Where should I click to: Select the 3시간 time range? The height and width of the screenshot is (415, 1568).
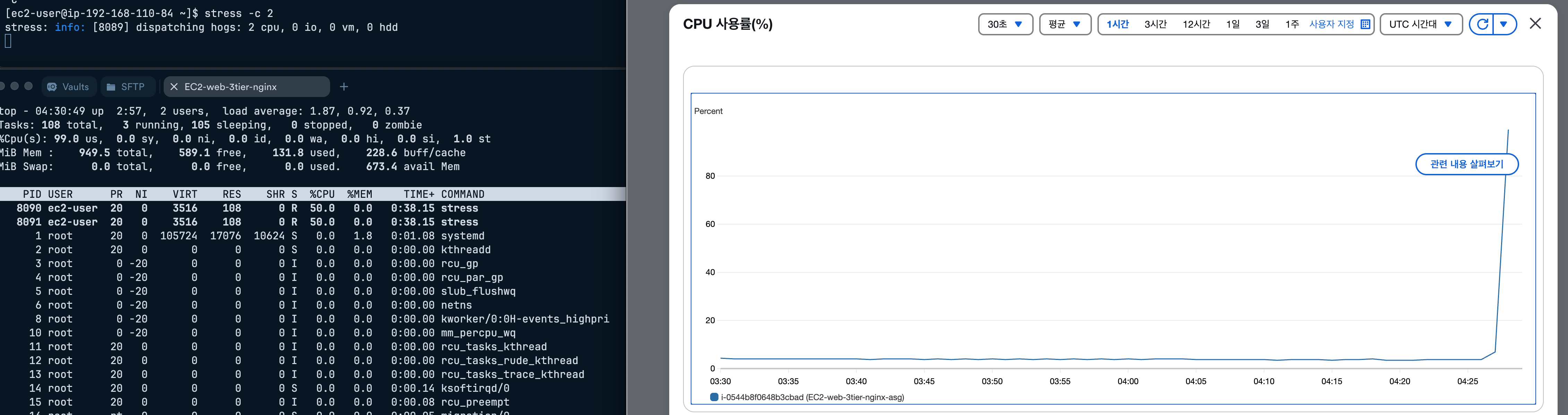tap(1155, 24)
